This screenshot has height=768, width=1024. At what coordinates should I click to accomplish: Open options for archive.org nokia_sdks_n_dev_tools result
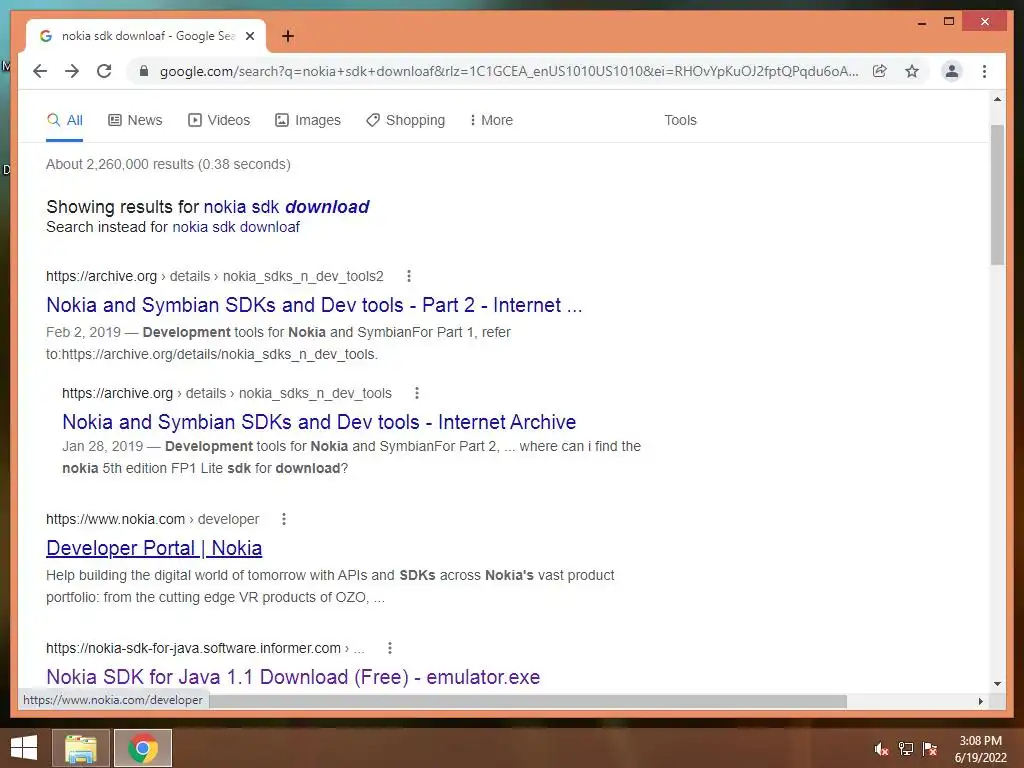[x=417, y=393]
